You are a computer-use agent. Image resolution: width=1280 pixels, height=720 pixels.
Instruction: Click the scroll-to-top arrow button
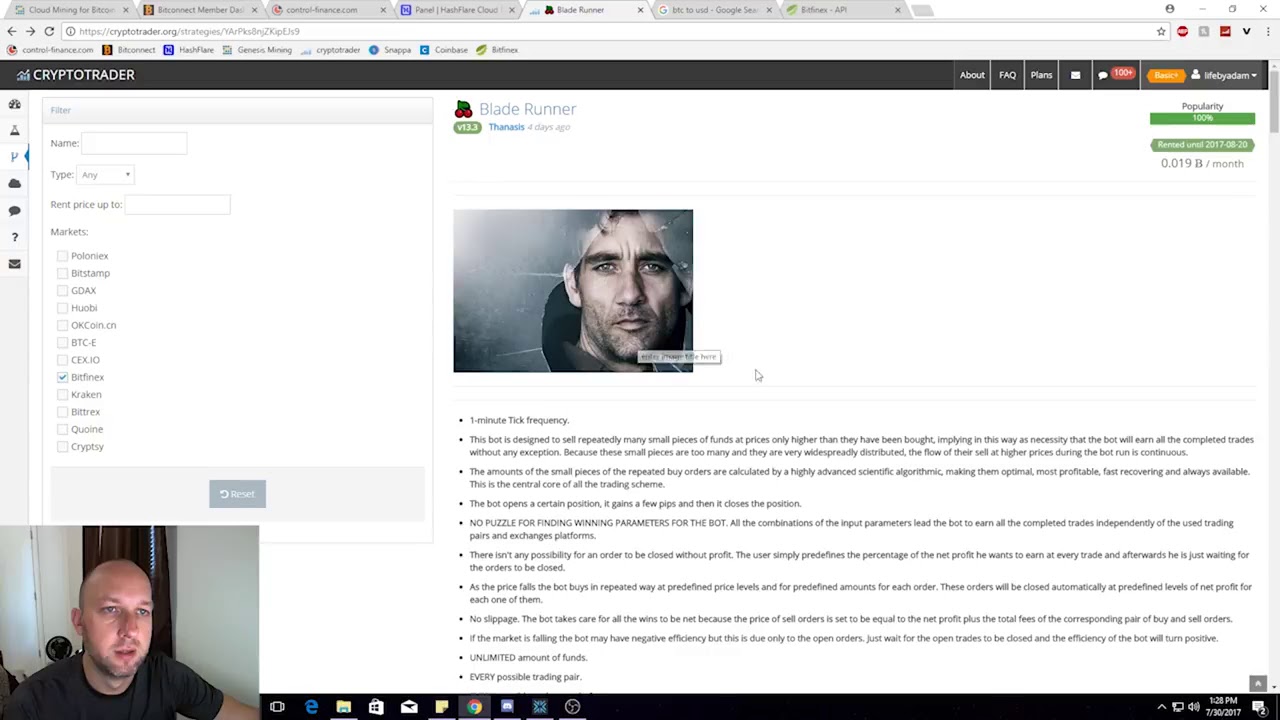[x=1258, y=684]
